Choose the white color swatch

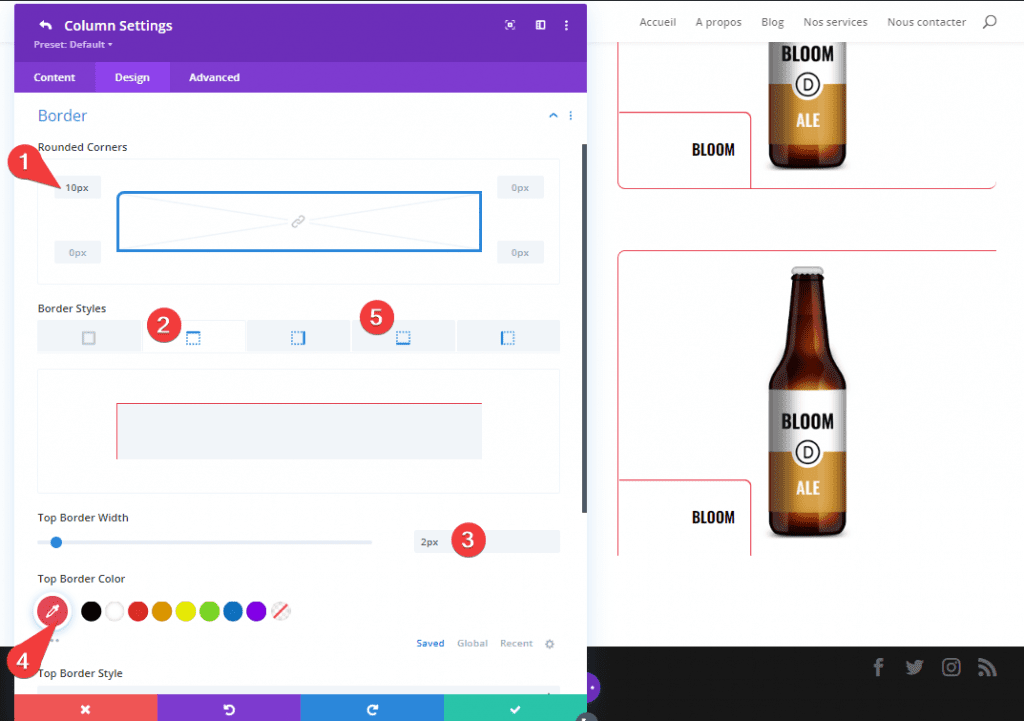pyautogui.click(x=115, y=611)
